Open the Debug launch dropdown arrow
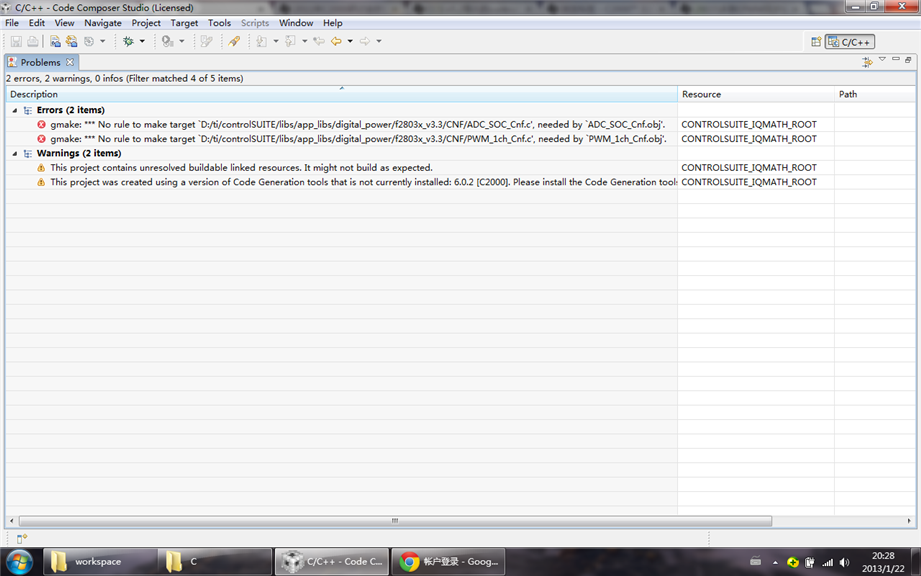921x576 pixels. pos(142,41)
